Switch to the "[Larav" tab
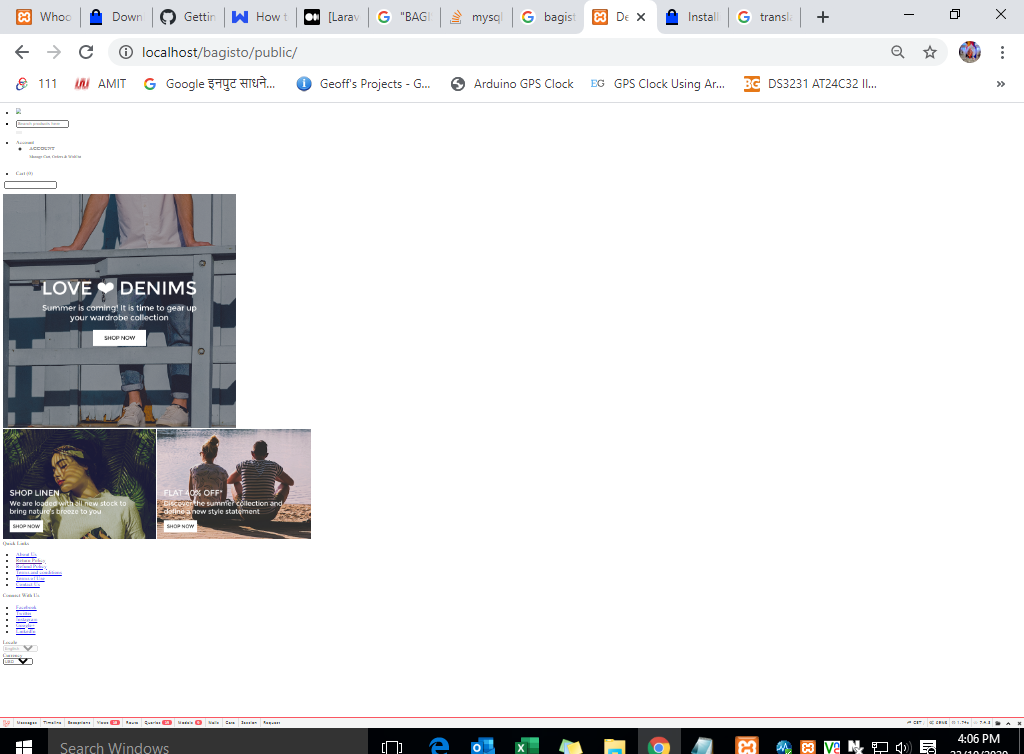The width and height of the screenshot is (1024, 754). (x=332, y=17)
